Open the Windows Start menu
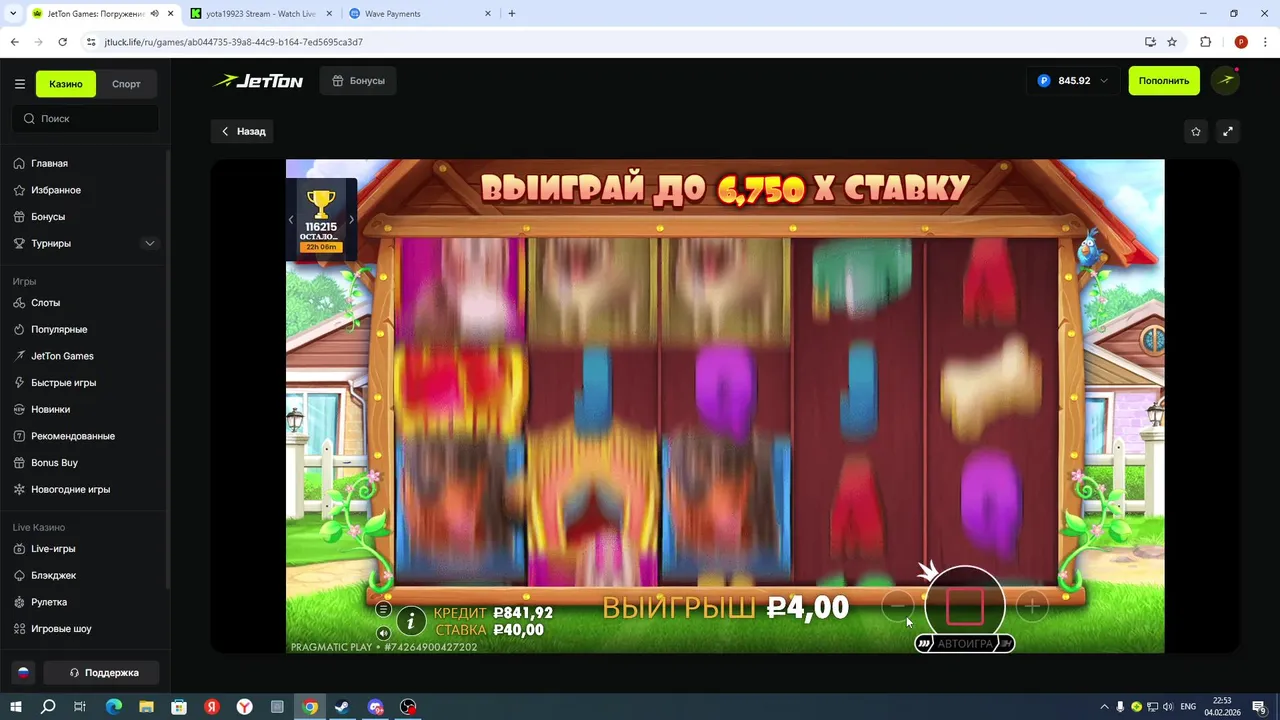The width and height of the screenshot is (1280, 720). [x=16, y=707]
